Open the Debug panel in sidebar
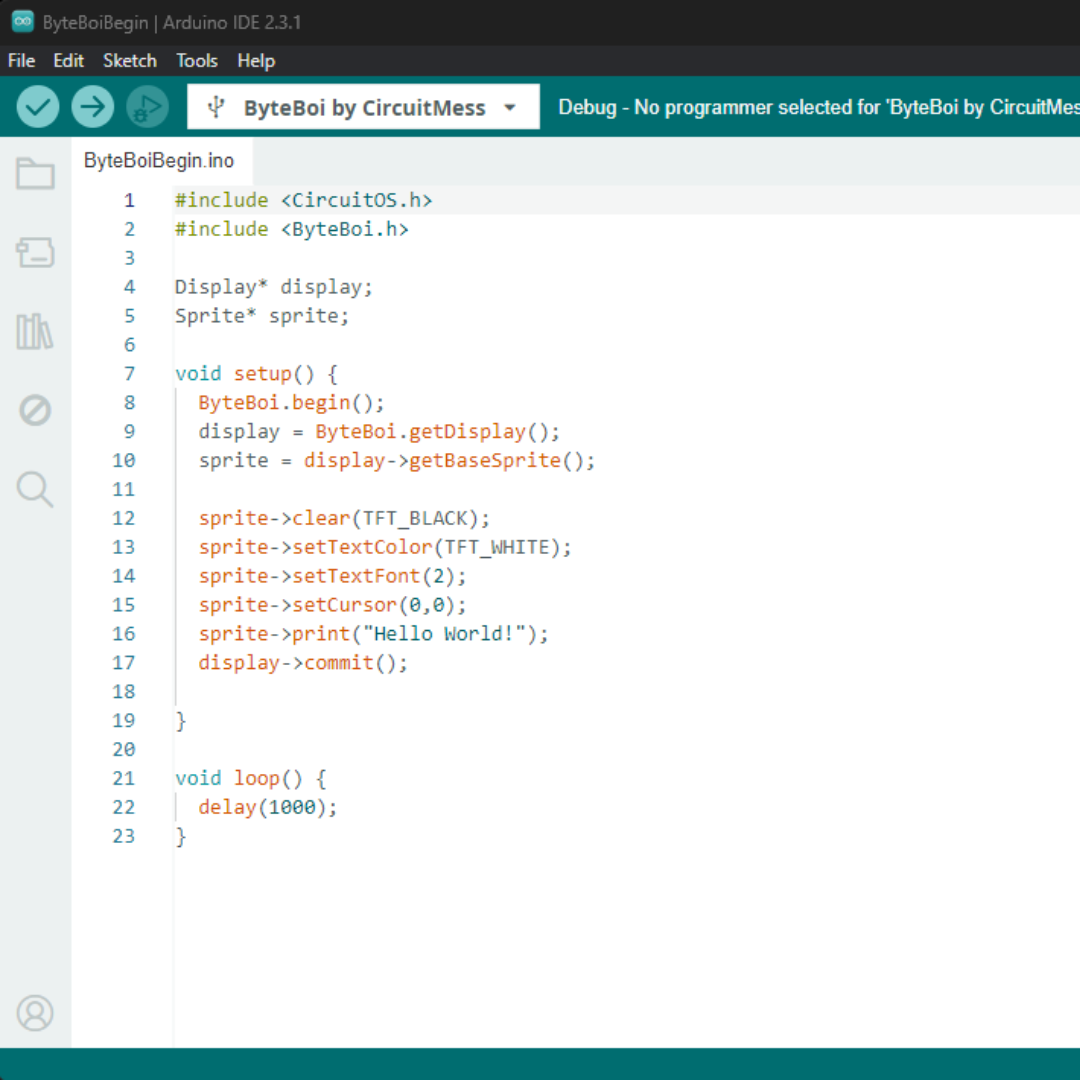This screenshot has width=1080, height=1080. (35, 410)
